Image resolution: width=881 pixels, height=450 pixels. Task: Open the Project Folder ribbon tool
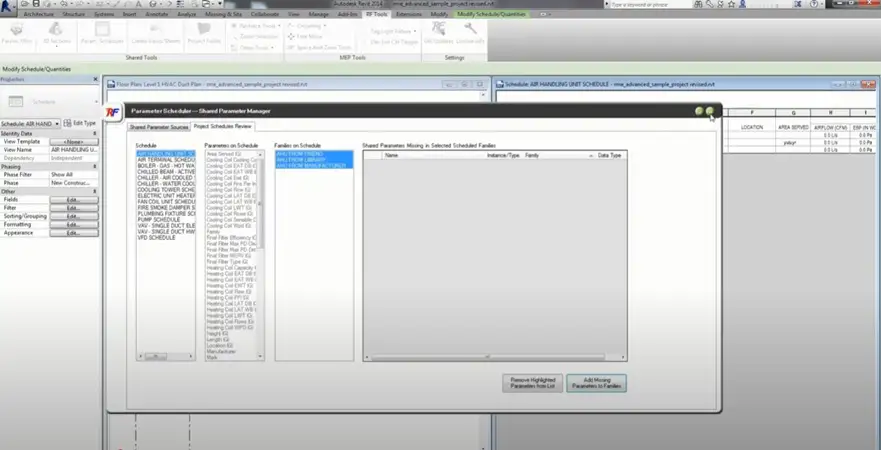pyautogui.click(x=204, y=34)
